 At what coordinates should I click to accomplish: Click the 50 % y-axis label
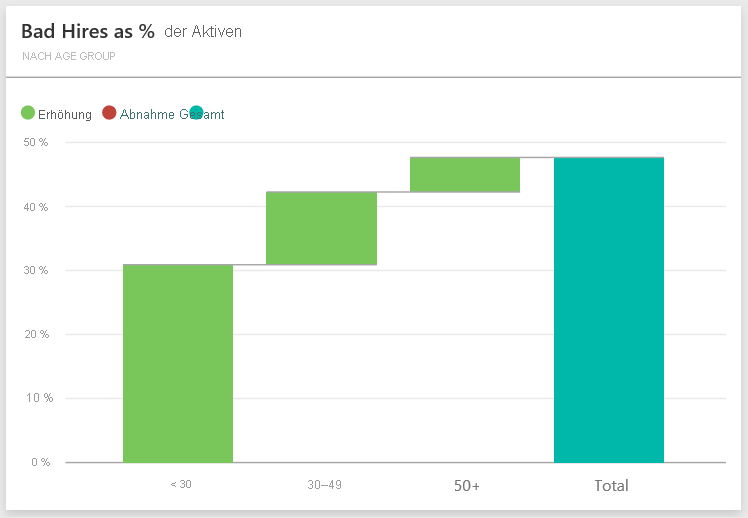38,142
